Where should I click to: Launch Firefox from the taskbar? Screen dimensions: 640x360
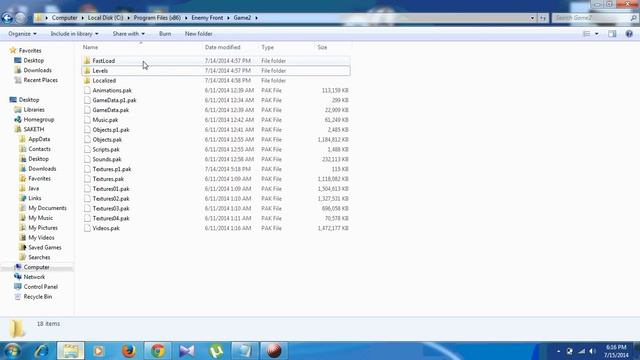pos(129,351)
